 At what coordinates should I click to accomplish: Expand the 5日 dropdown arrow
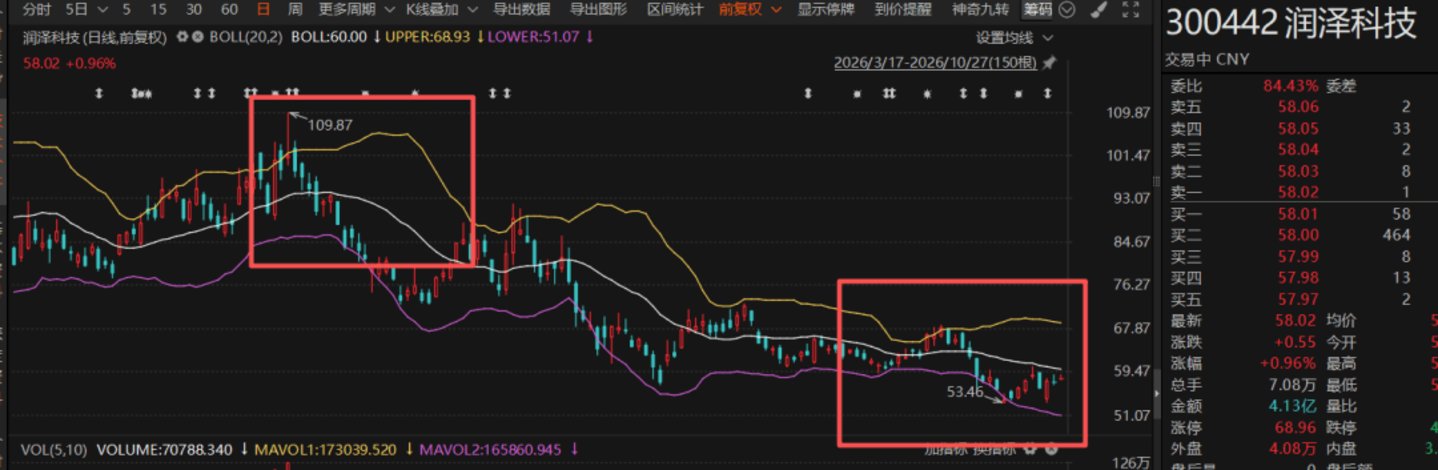[x=102, y=10]
